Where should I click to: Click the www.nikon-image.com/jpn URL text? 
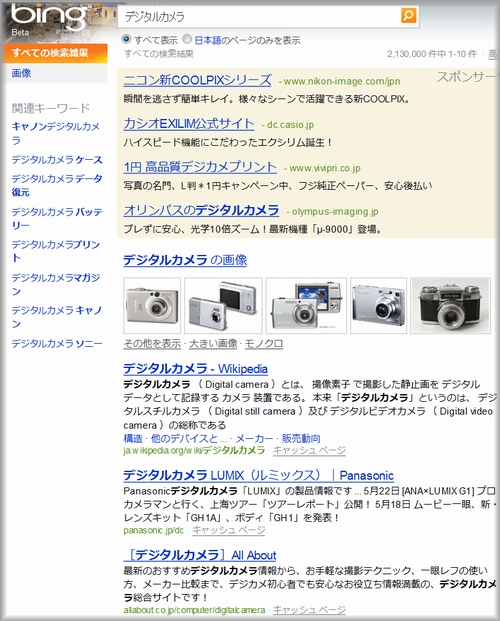click(342, 82)
